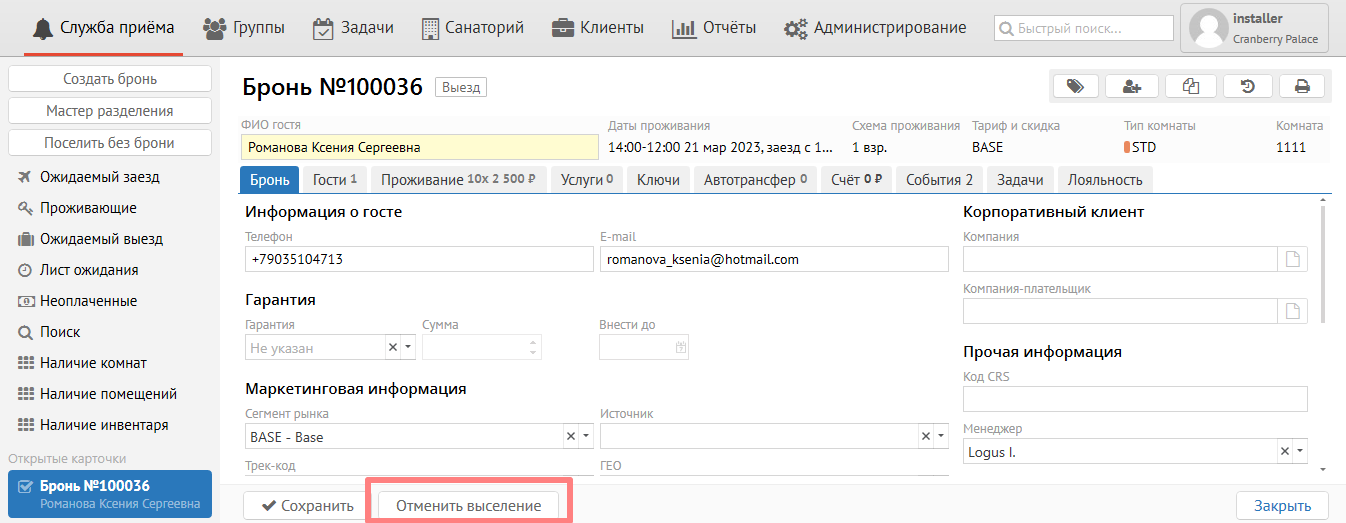
Task: Open the Отчёты top menu
Action: tap(713, 28)
